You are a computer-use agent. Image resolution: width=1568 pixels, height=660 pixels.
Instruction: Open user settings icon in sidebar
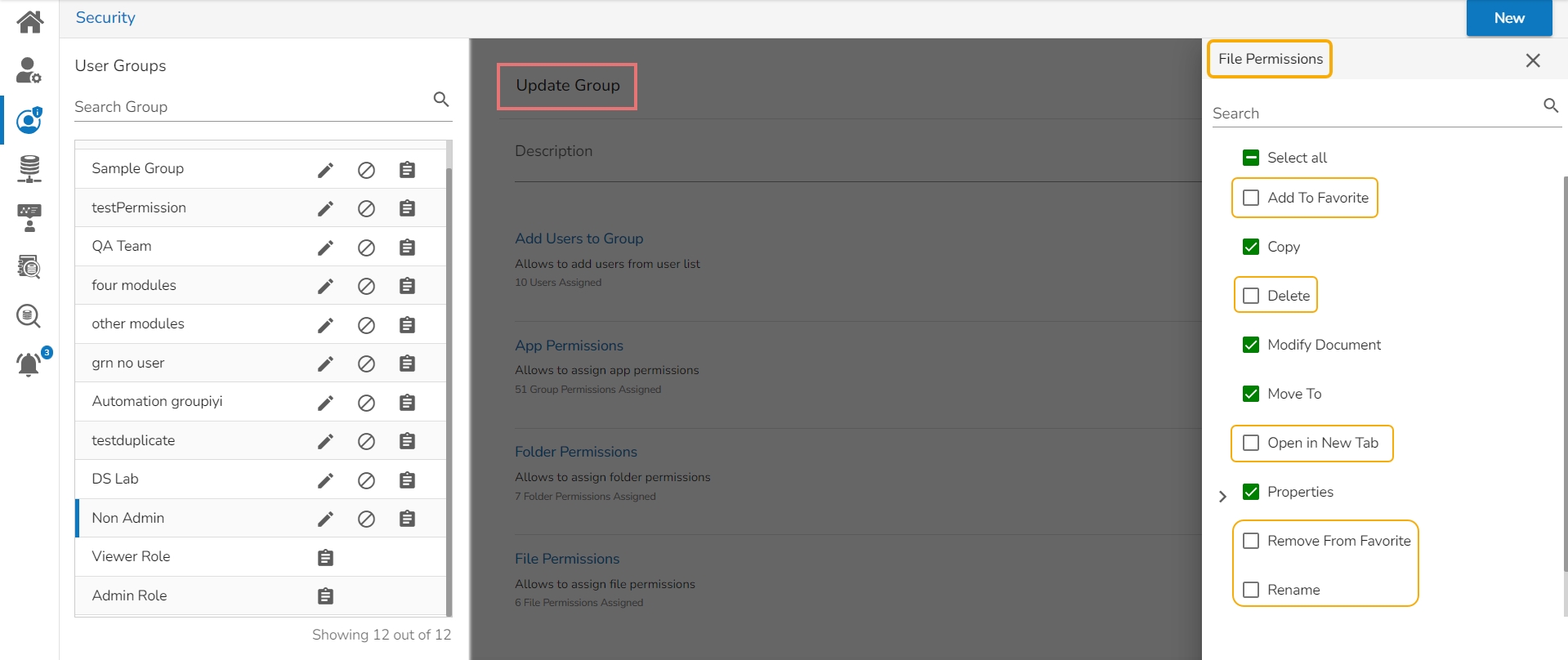pyautogui.click(x=29, y=70)
